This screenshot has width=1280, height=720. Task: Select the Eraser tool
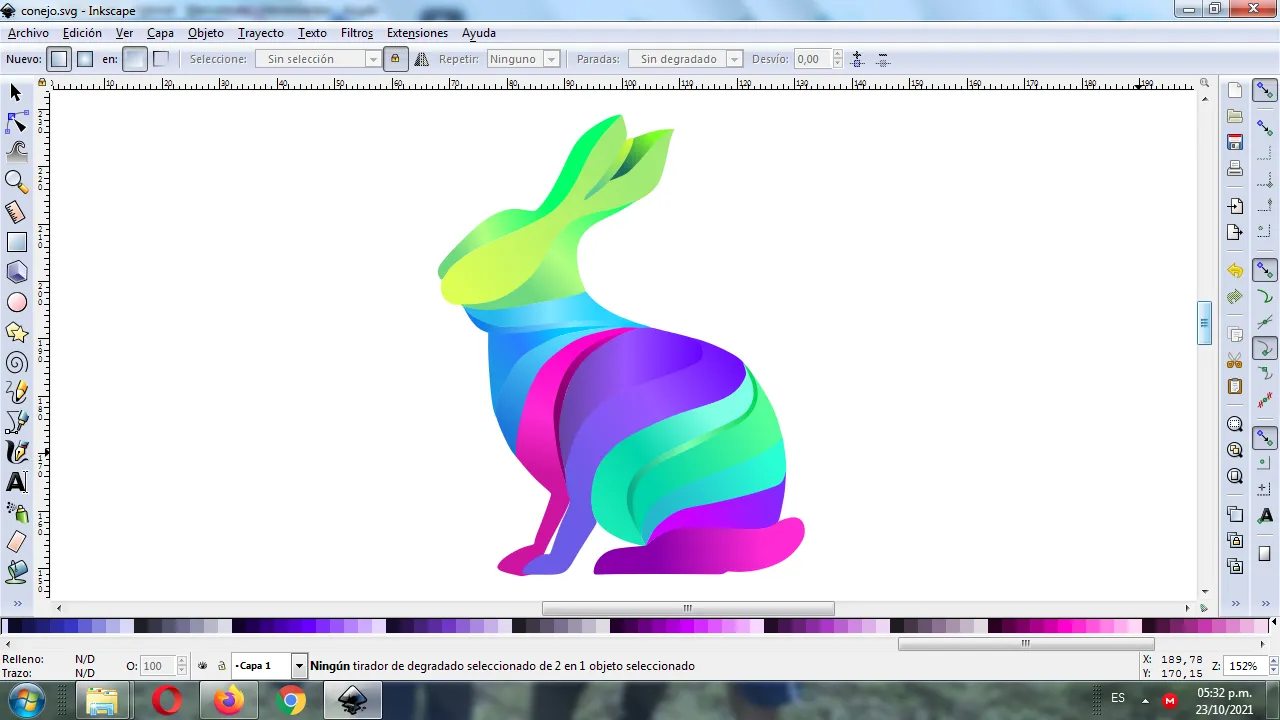click(x=16, y=542)
